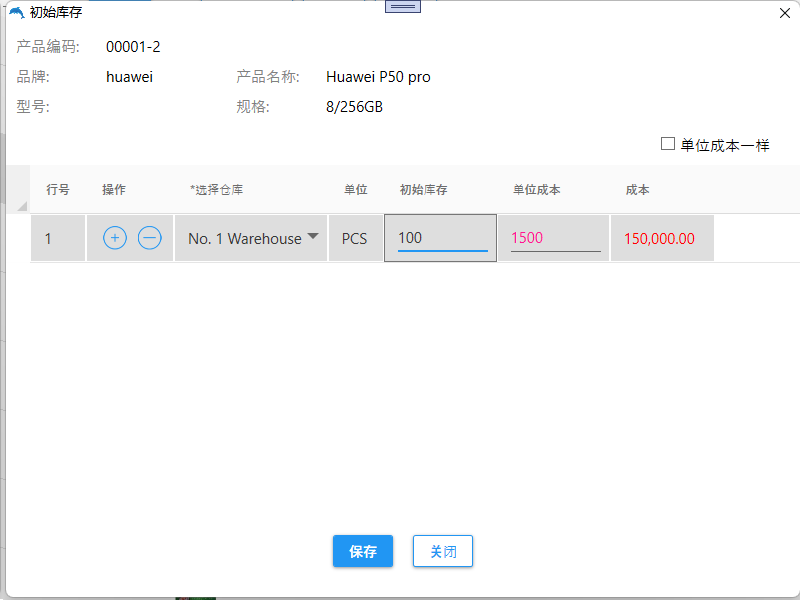Image resolution: width=800 pixels, height=600 pixels.
Task: Click the *选择仓库 column header
Action: [217, 190]
